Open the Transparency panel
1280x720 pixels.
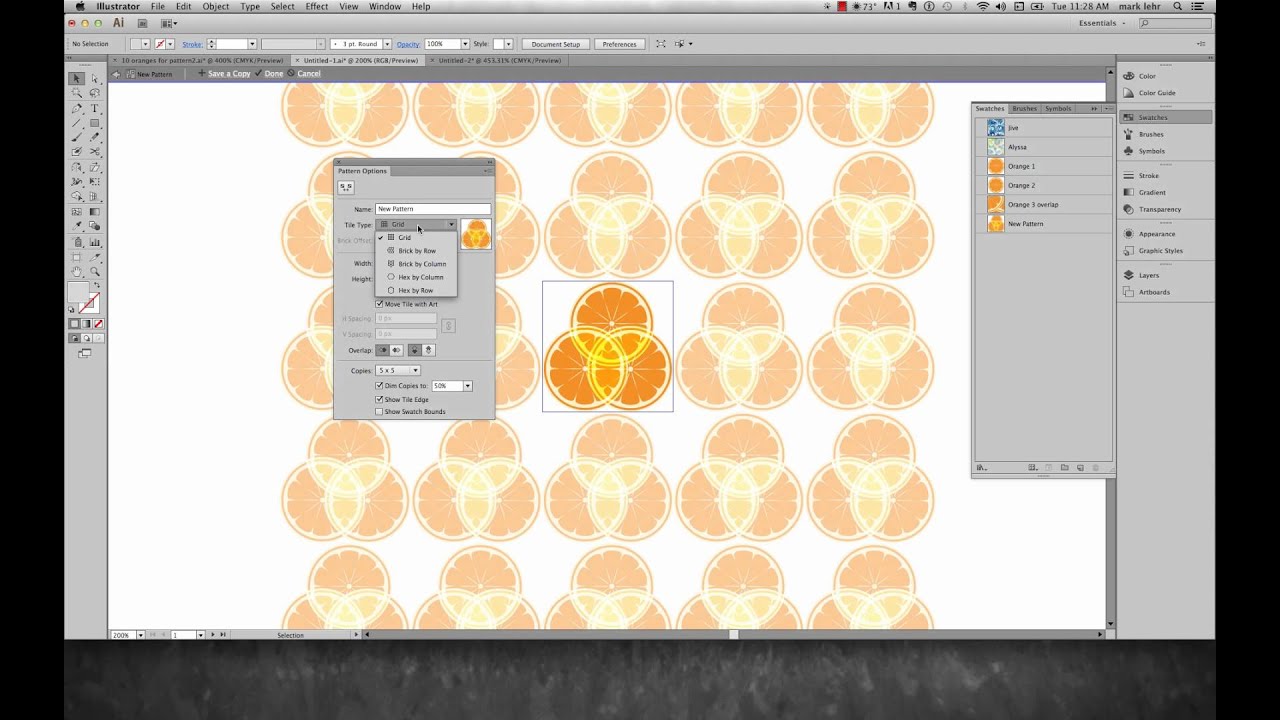click(x=1159, y=209)
